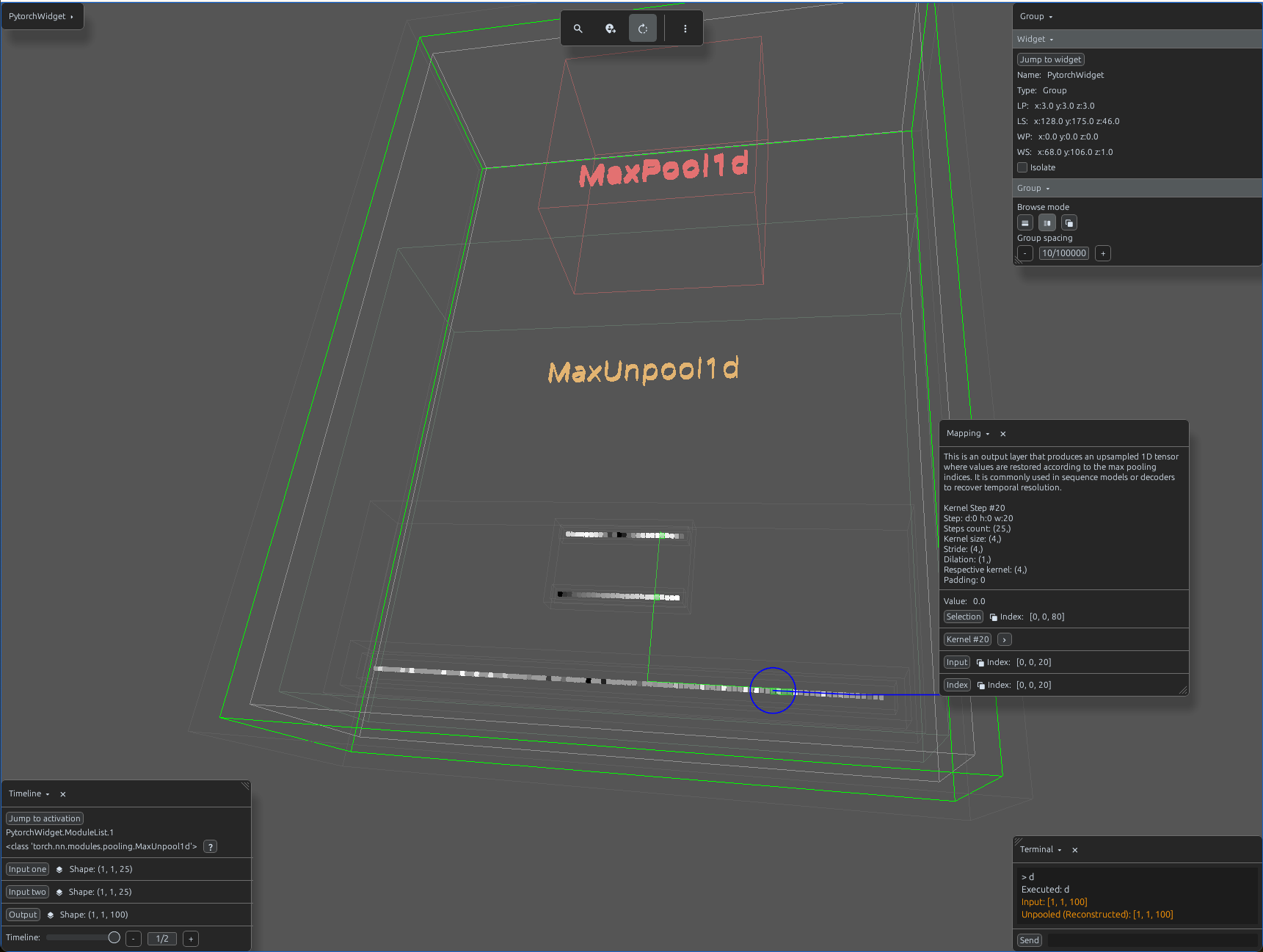Increase group spacing with plus button
Image resolution: width=1263 pixels, height=952 pixels.
[1103, 254]
